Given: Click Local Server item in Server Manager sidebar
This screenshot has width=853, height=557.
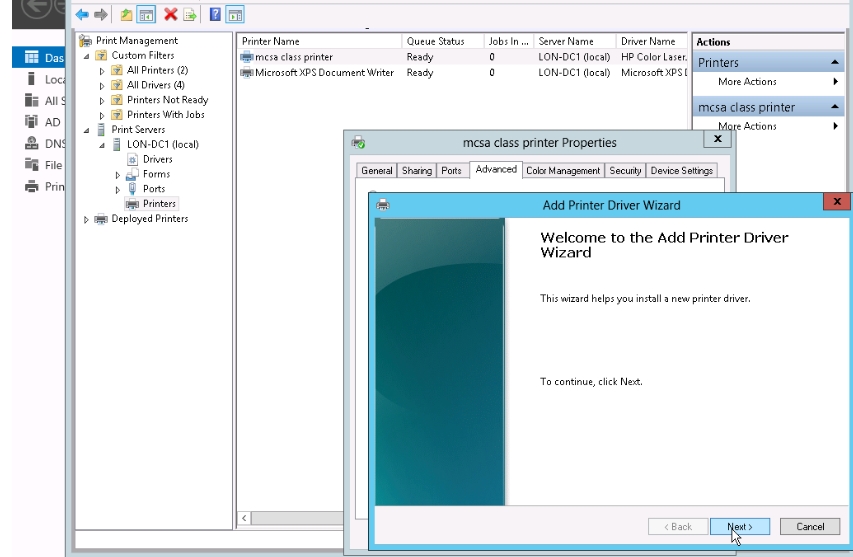Looking at the screenshot, I should tap(46, 79).
